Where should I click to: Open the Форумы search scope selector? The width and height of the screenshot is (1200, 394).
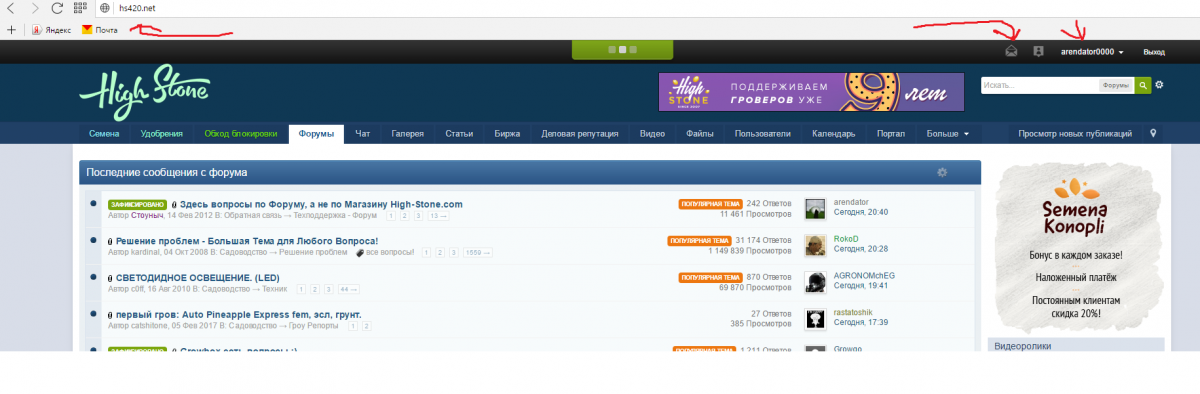[x=1115, y=86]
